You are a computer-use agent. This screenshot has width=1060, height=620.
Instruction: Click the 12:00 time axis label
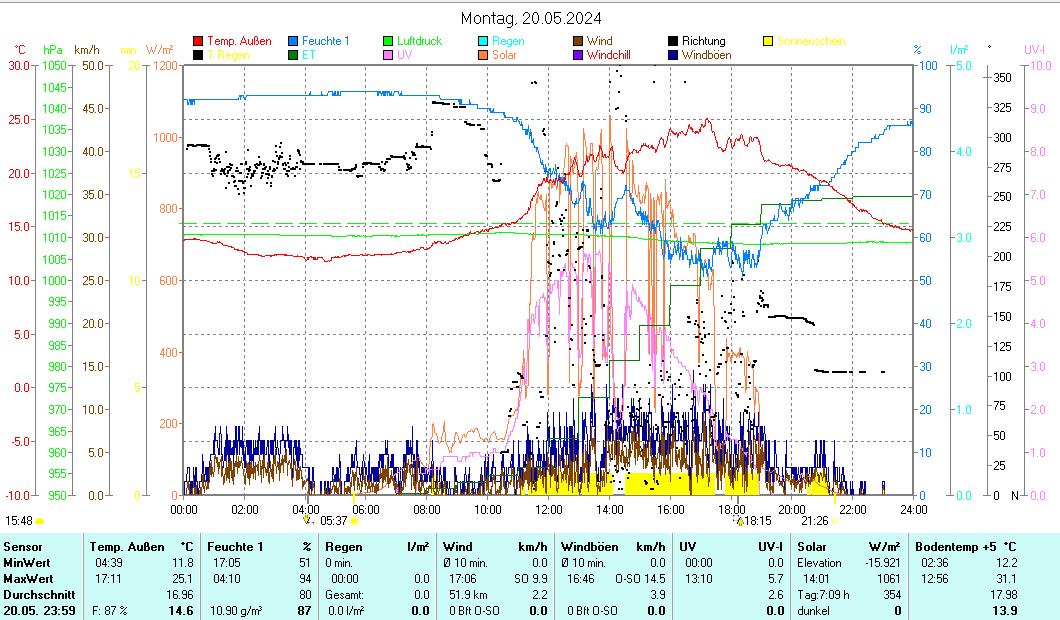pyautogui.click(x=549, y=509)
